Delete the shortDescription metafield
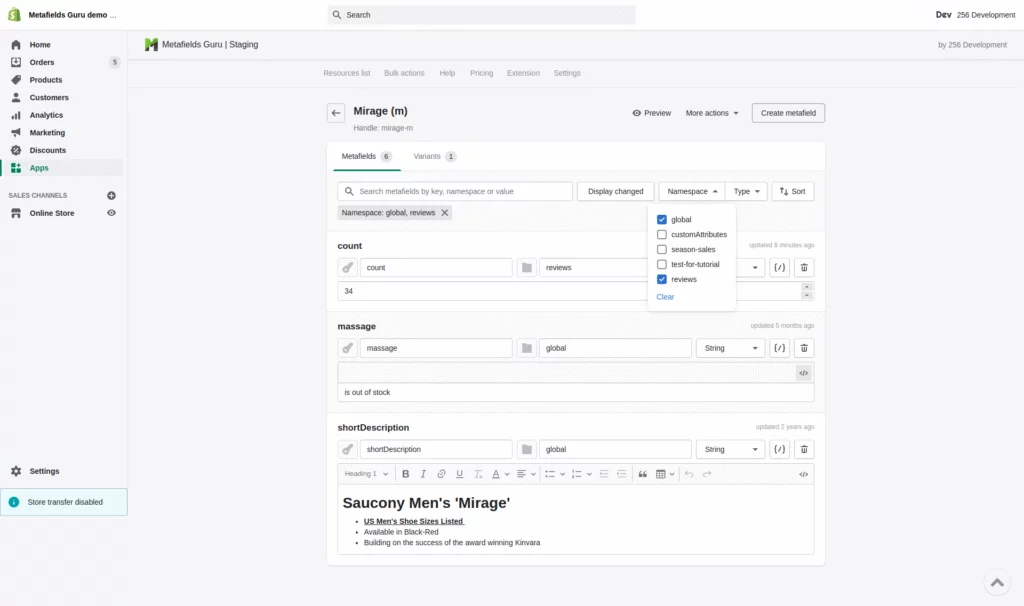Screen dimensions: 1024x606 tap(804, 449)
